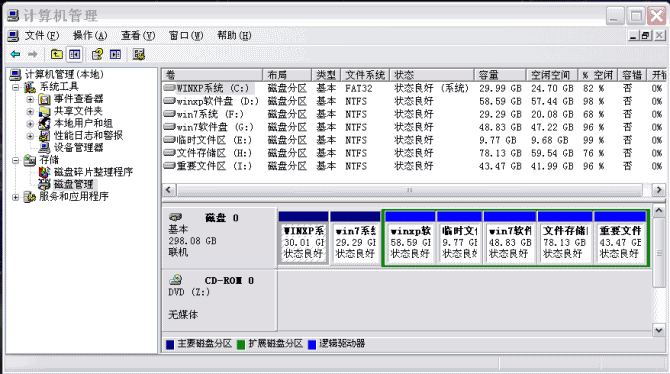Click the console icon left of 文件 menu
The image size is (670, 374).
click(13, 35)
